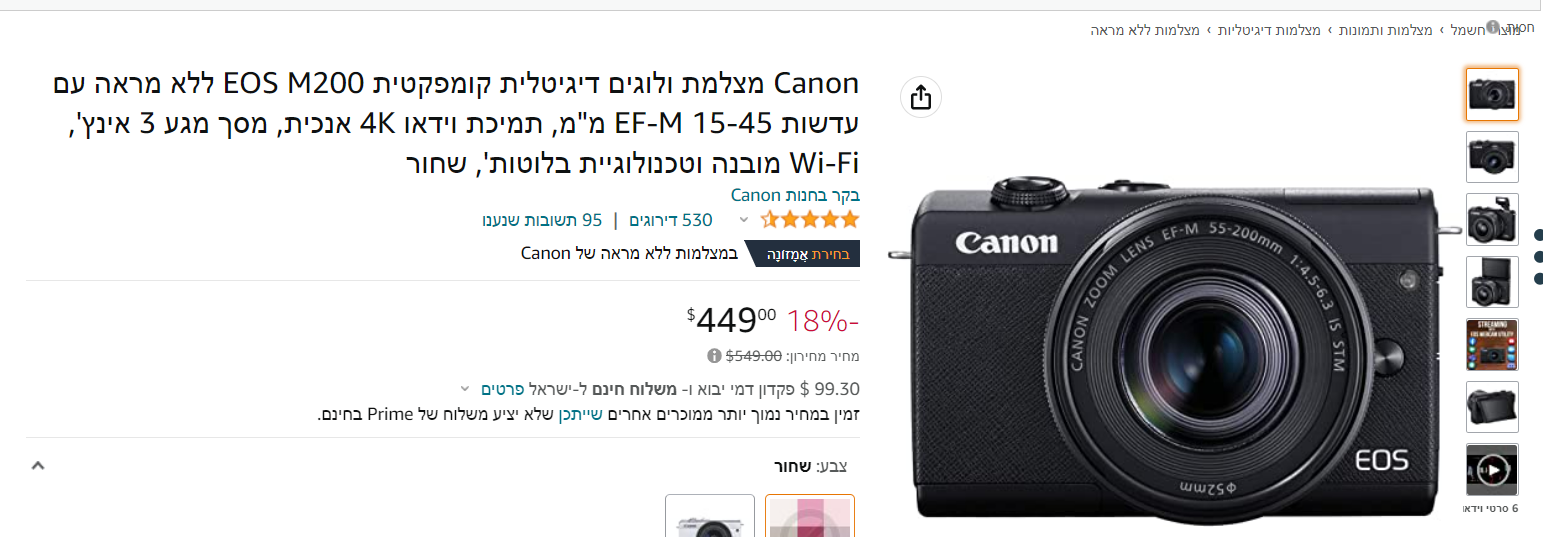The height and width of the screenshot is (537, 1543).
Task: Click the five-star rating icons
Action: pos(810,219)
